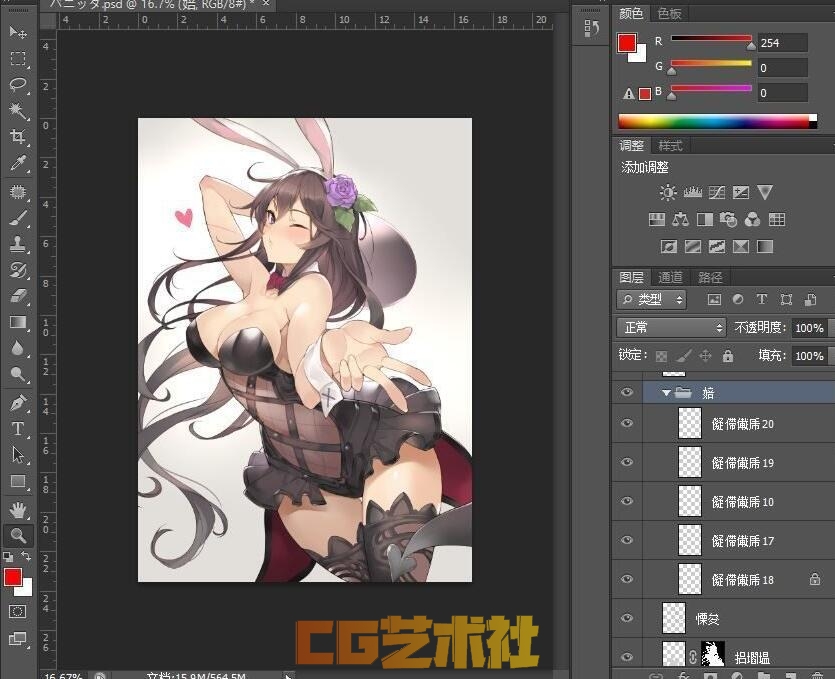Open the History panel icon
This screenshot has height=679, width=835.
591,28
